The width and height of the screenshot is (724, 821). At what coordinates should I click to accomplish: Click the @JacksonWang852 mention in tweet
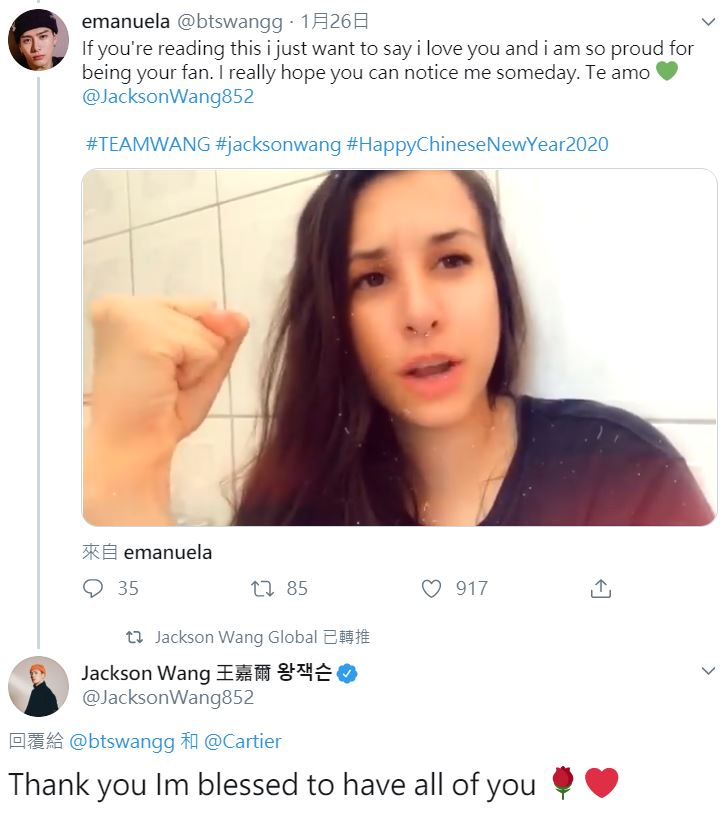coord(168,97)
